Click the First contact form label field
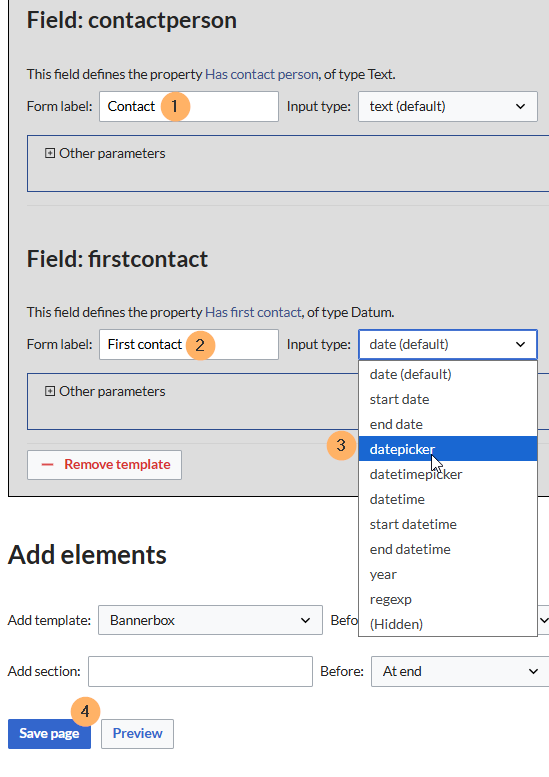The image size is (549, 777). pos(189,344)
